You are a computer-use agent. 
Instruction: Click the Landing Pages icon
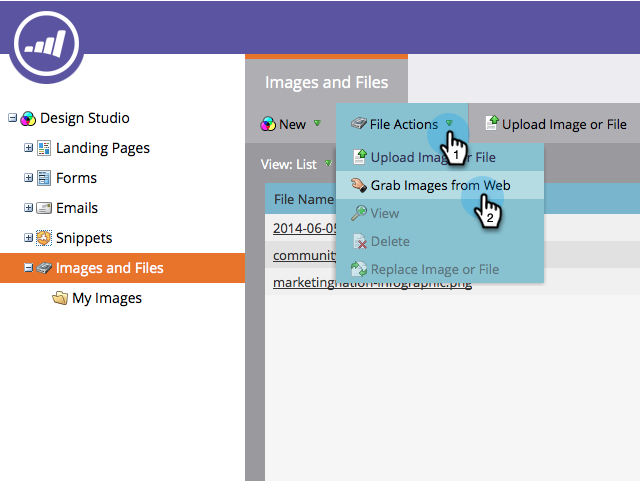(x=44, y=148)
